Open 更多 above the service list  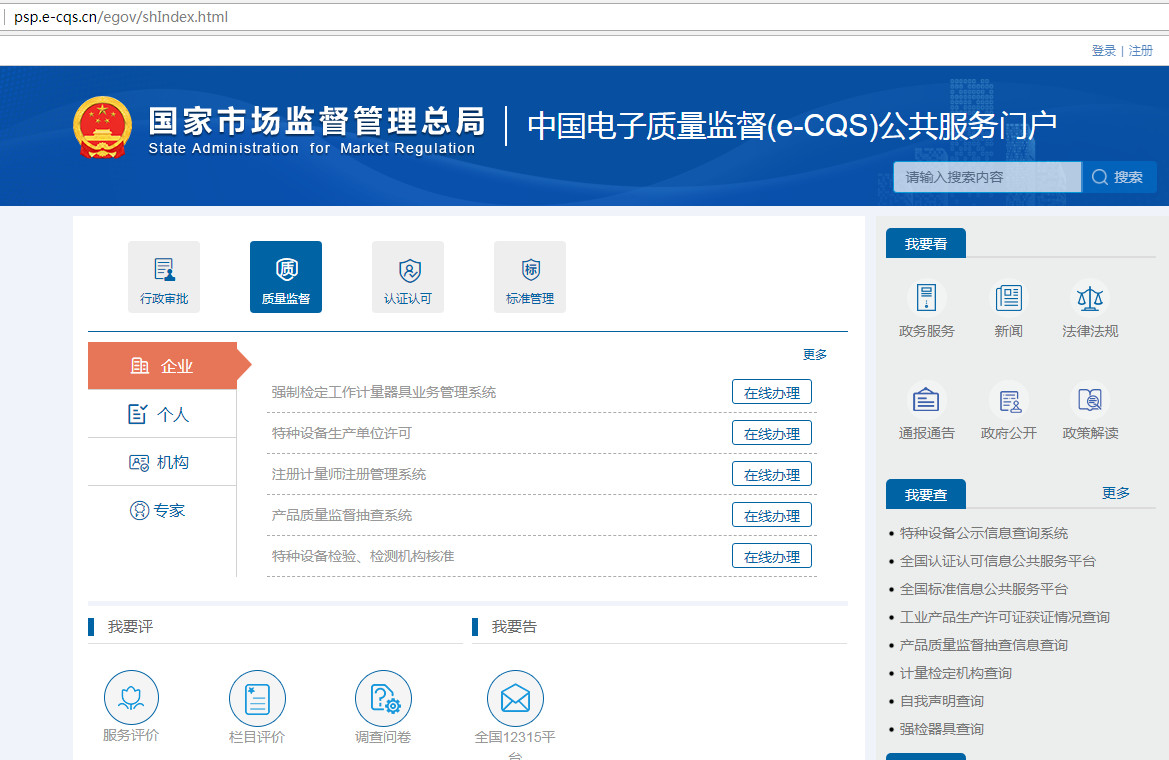(815, 354)
